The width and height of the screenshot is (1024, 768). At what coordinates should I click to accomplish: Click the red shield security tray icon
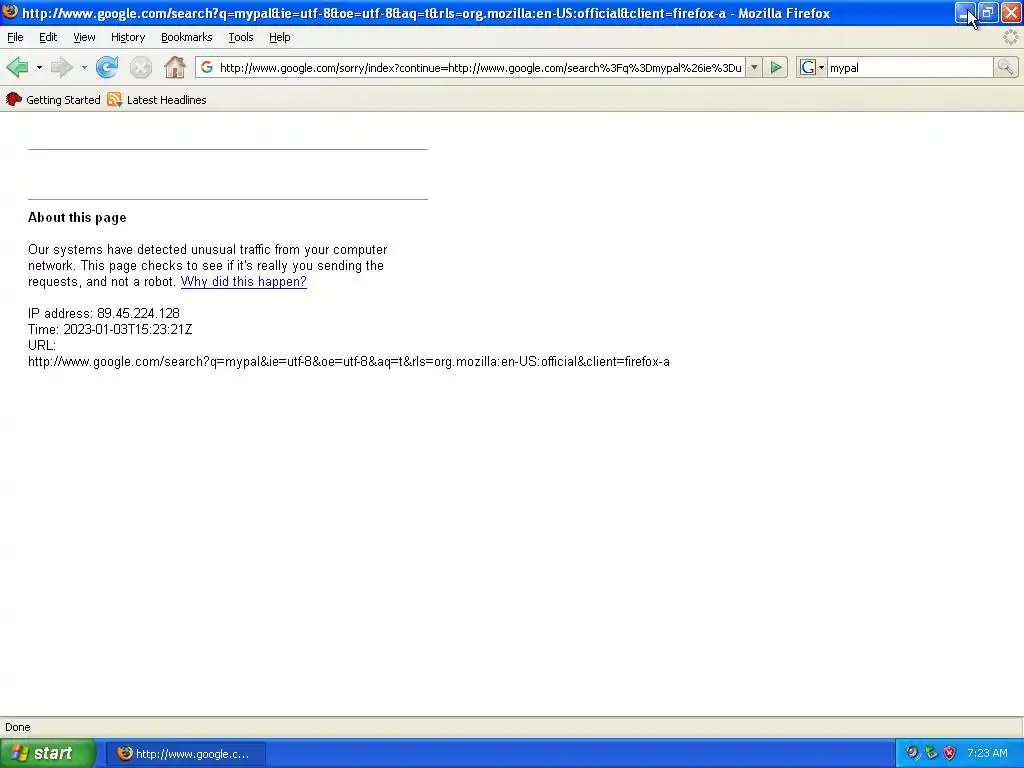950,753
